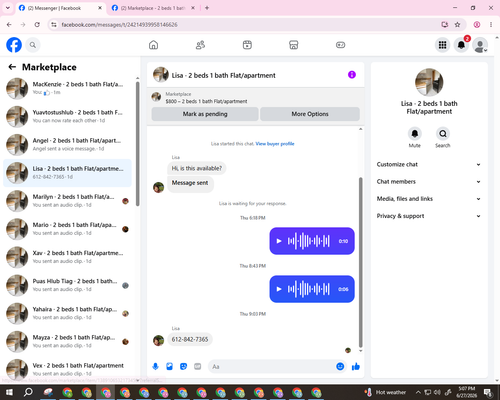
Task: Open the nine-dot Menu grid icon
Action: [442, 45]
